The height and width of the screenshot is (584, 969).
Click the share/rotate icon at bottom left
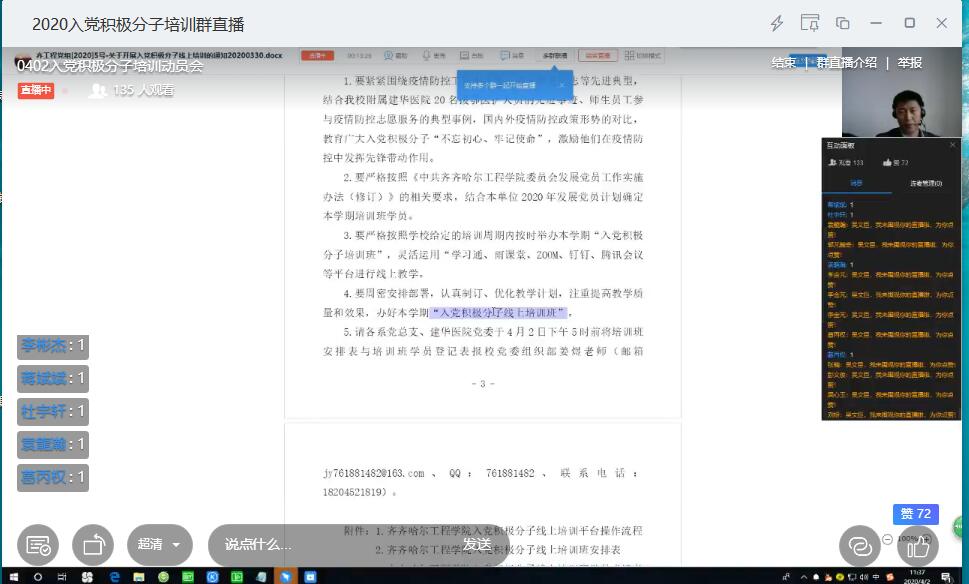click(93, 545)
